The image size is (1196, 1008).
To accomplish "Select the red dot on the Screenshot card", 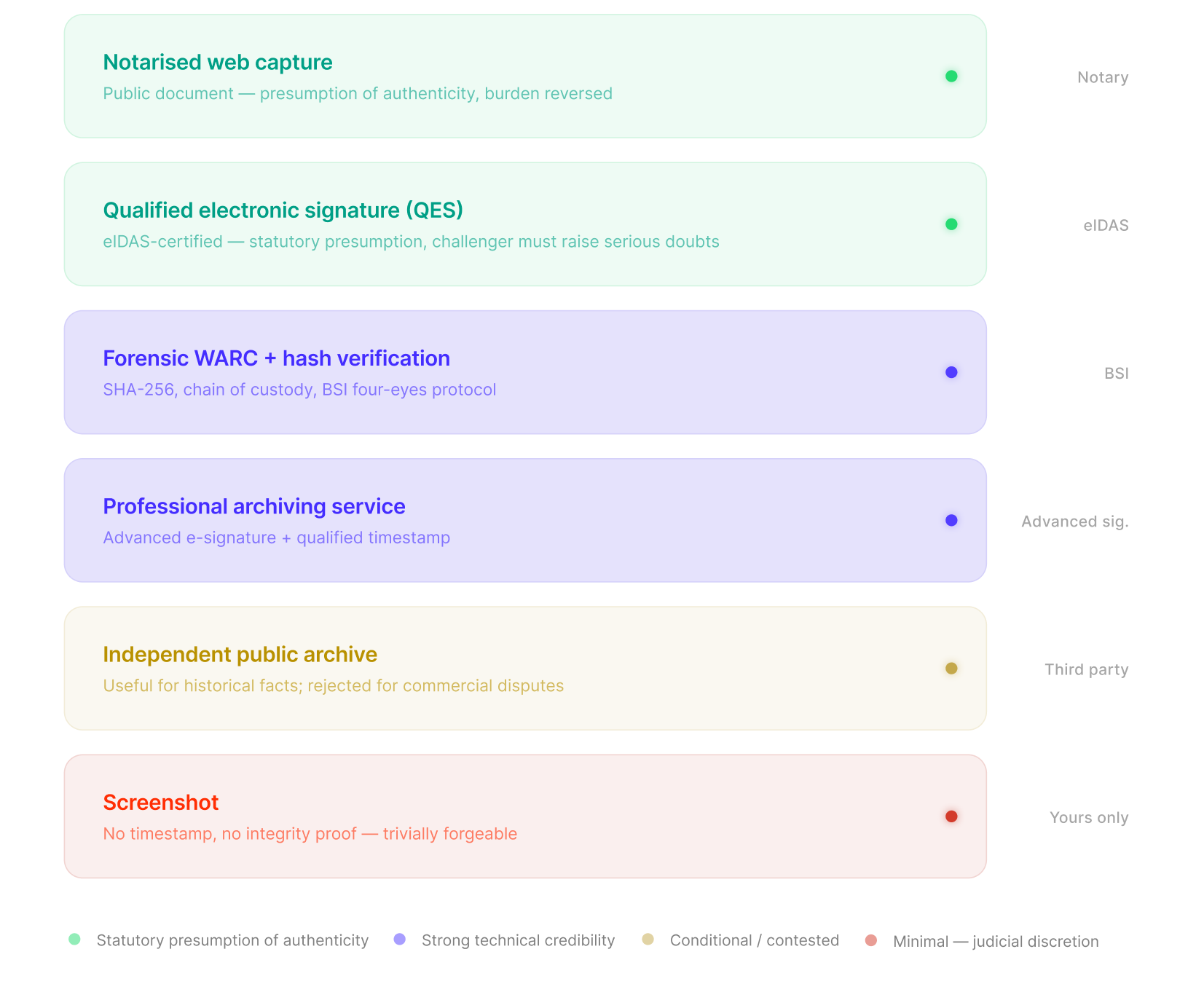I will 951,816.
